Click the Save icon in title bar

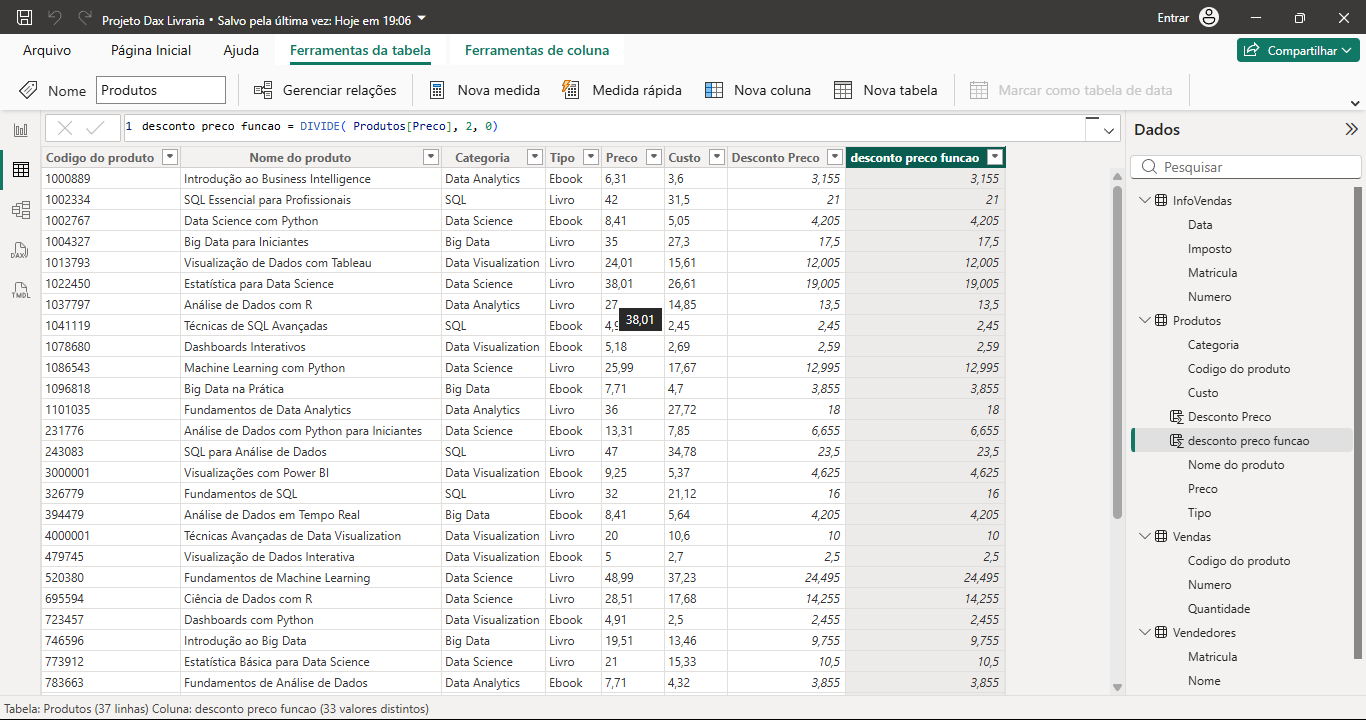click(25, 18)
